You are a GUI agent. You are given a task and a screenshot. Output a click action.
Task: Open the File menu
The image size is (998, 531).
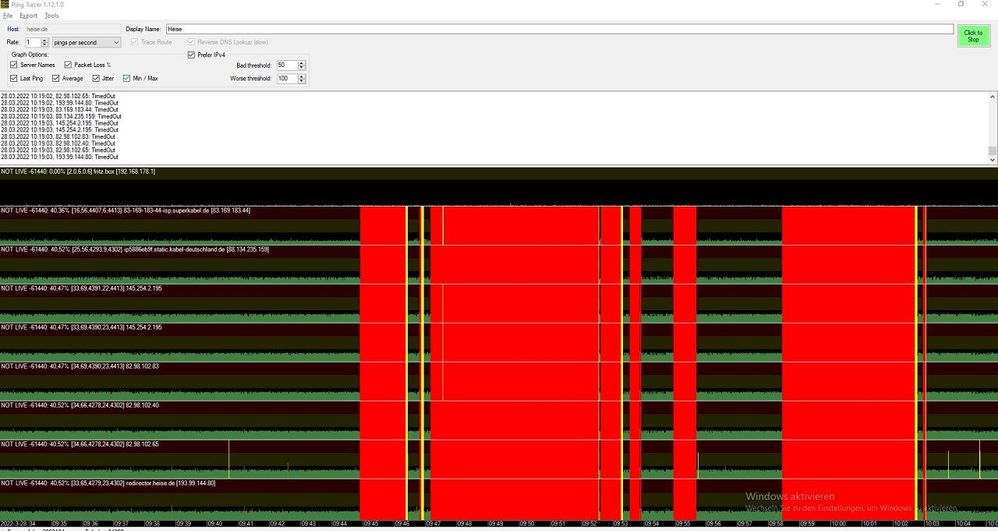pos(8,15)
